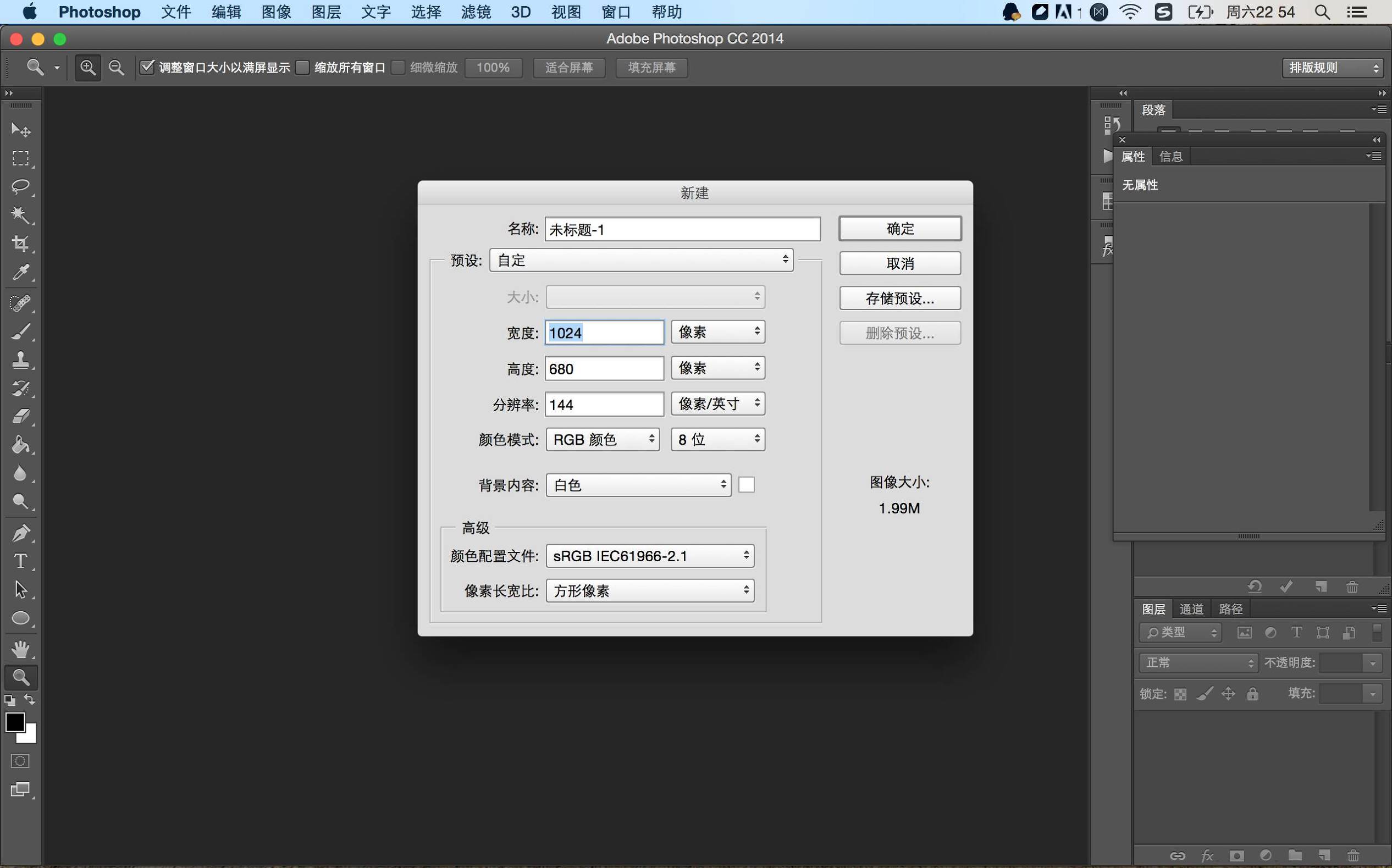The image size is (1392, 868).
Task: Click the 名称 input field showing 未标题-1
Action: tap(682, 229)
